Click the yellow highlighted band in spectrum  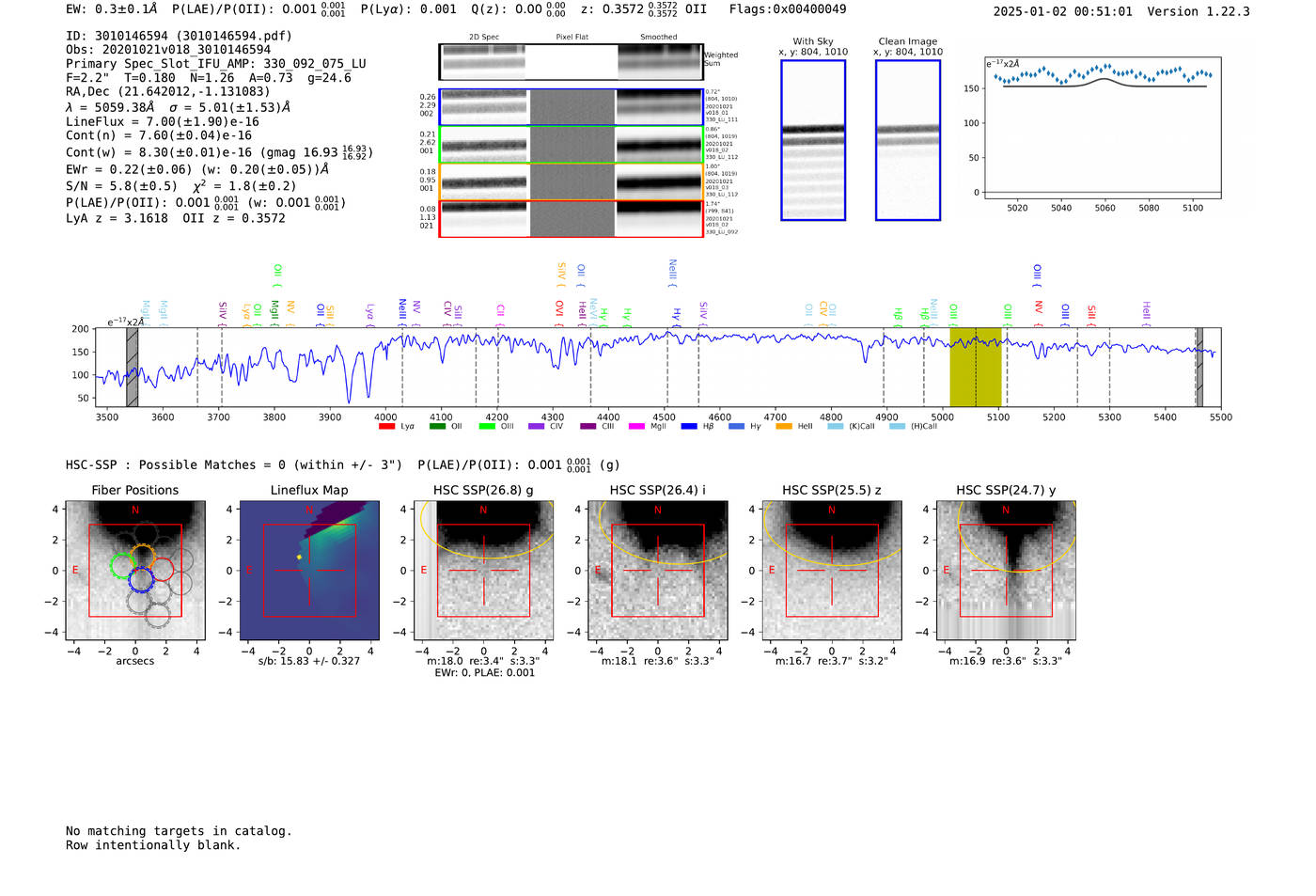click(976, 367)
